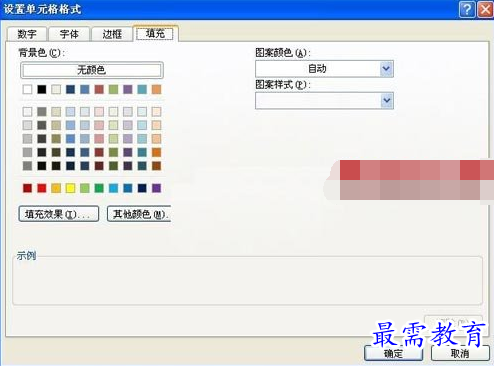494x366 pixels.
Task: Choose dark red in bottom standard colors row
Action: point(27,188)
